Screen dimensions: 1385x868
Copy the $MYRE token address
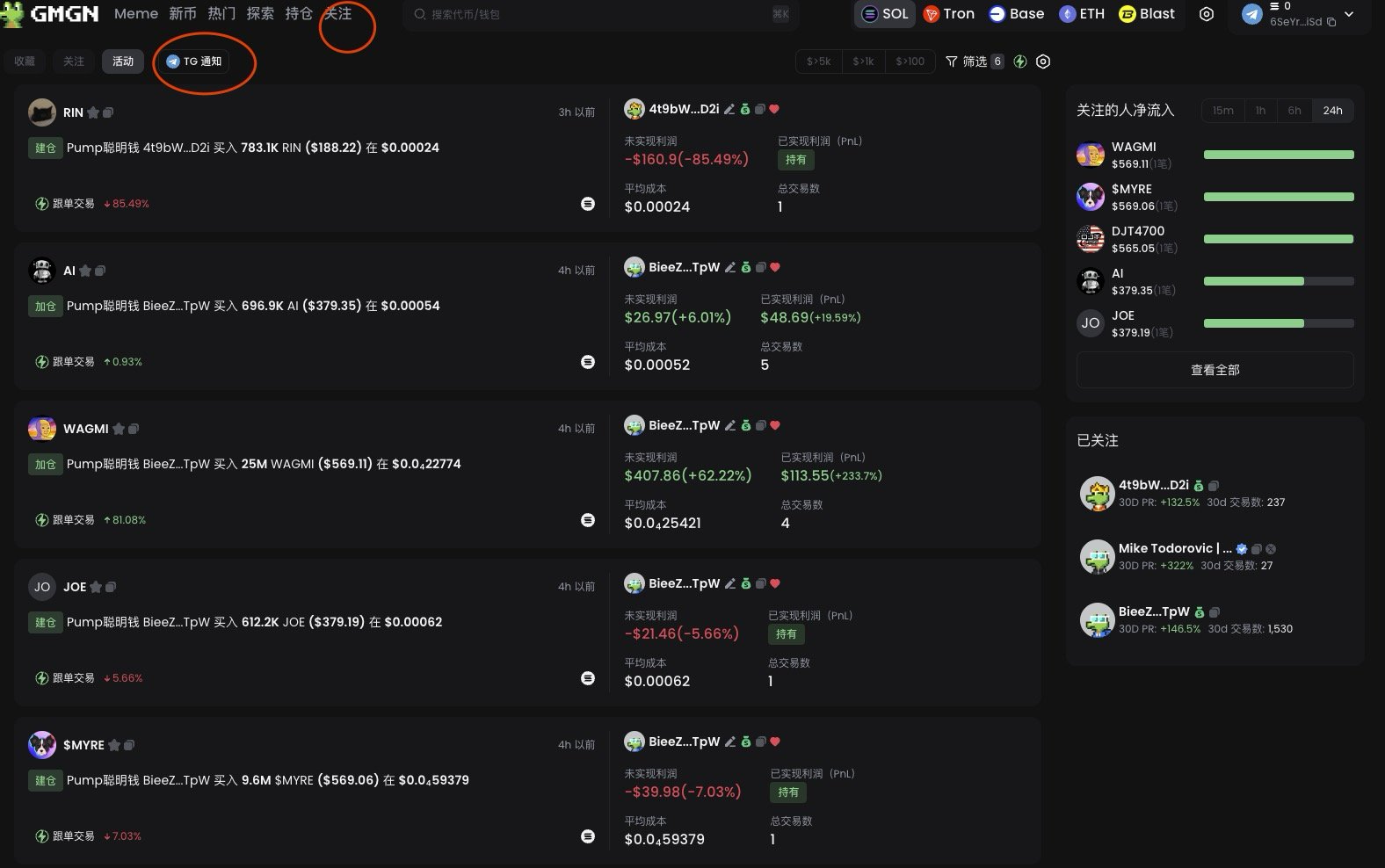129,745
